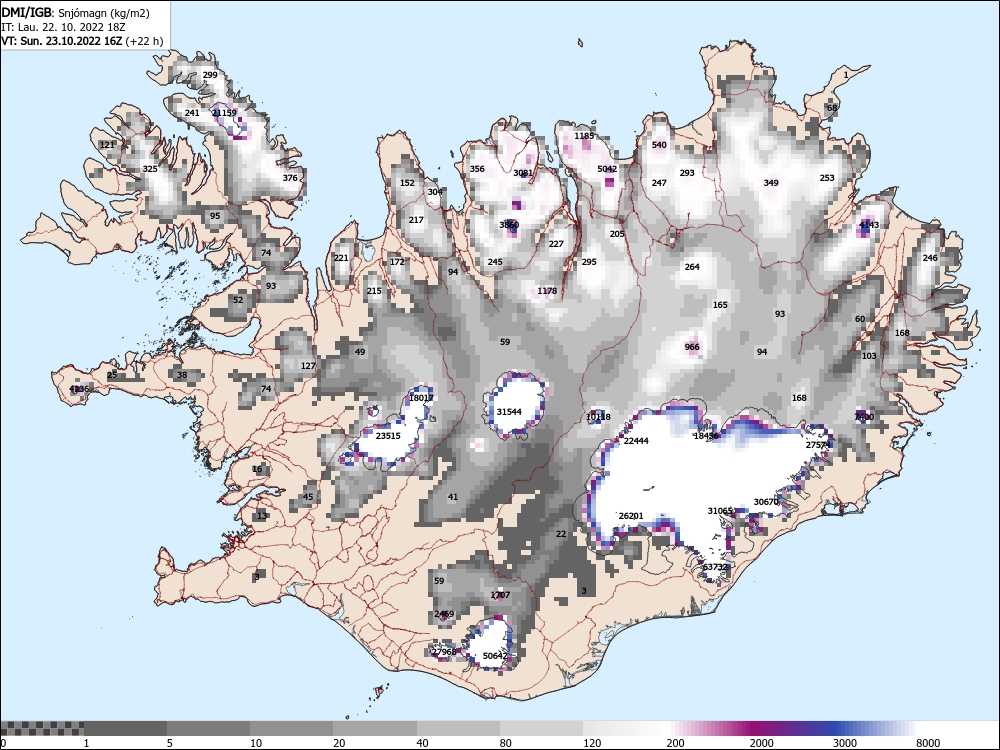Screen dimensions: 1000x750
Task: Click the glacier value 18456
Action: (706, 436)
